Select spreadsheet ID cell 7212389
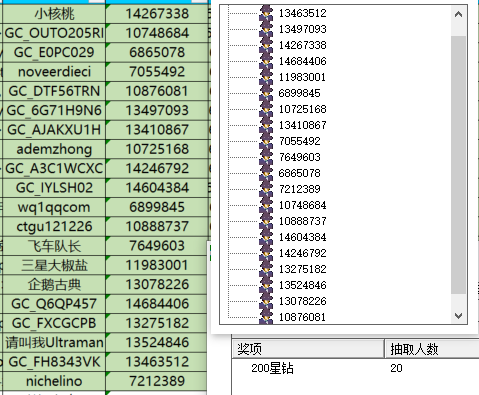The image size is (479, 395). (x=157, y=381)
